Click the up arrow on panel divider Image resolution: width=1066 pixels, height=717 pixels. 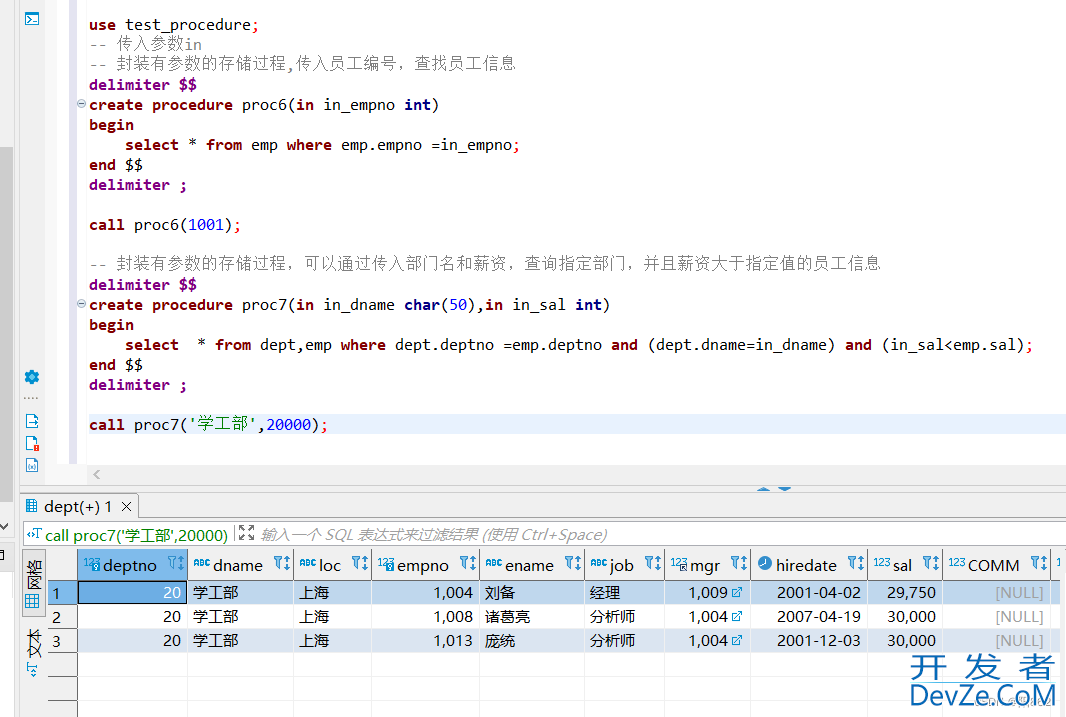(763, 488)
